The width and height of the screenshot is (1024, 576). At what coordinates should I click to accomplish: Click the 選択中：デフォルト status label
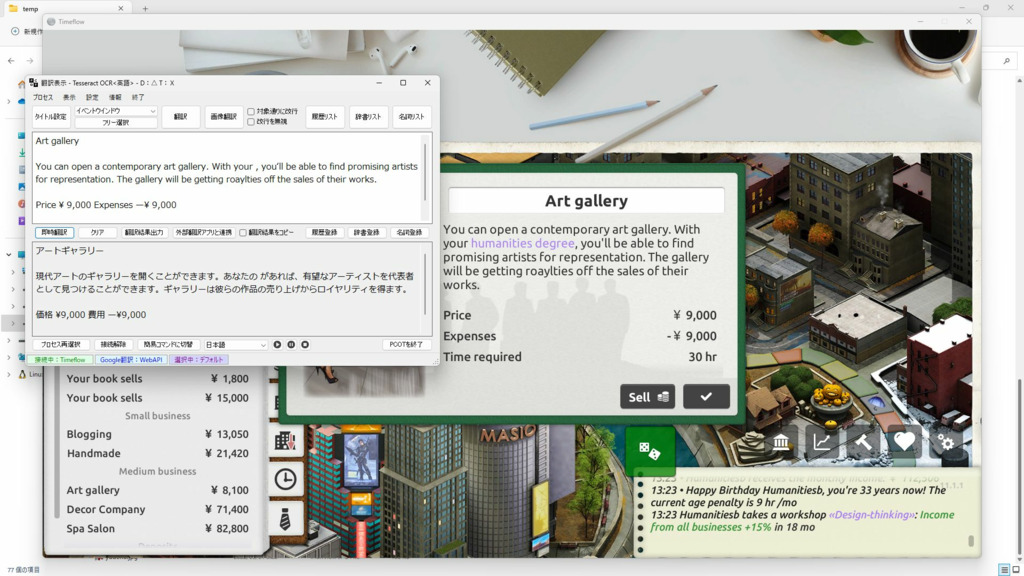pos(199,360)
